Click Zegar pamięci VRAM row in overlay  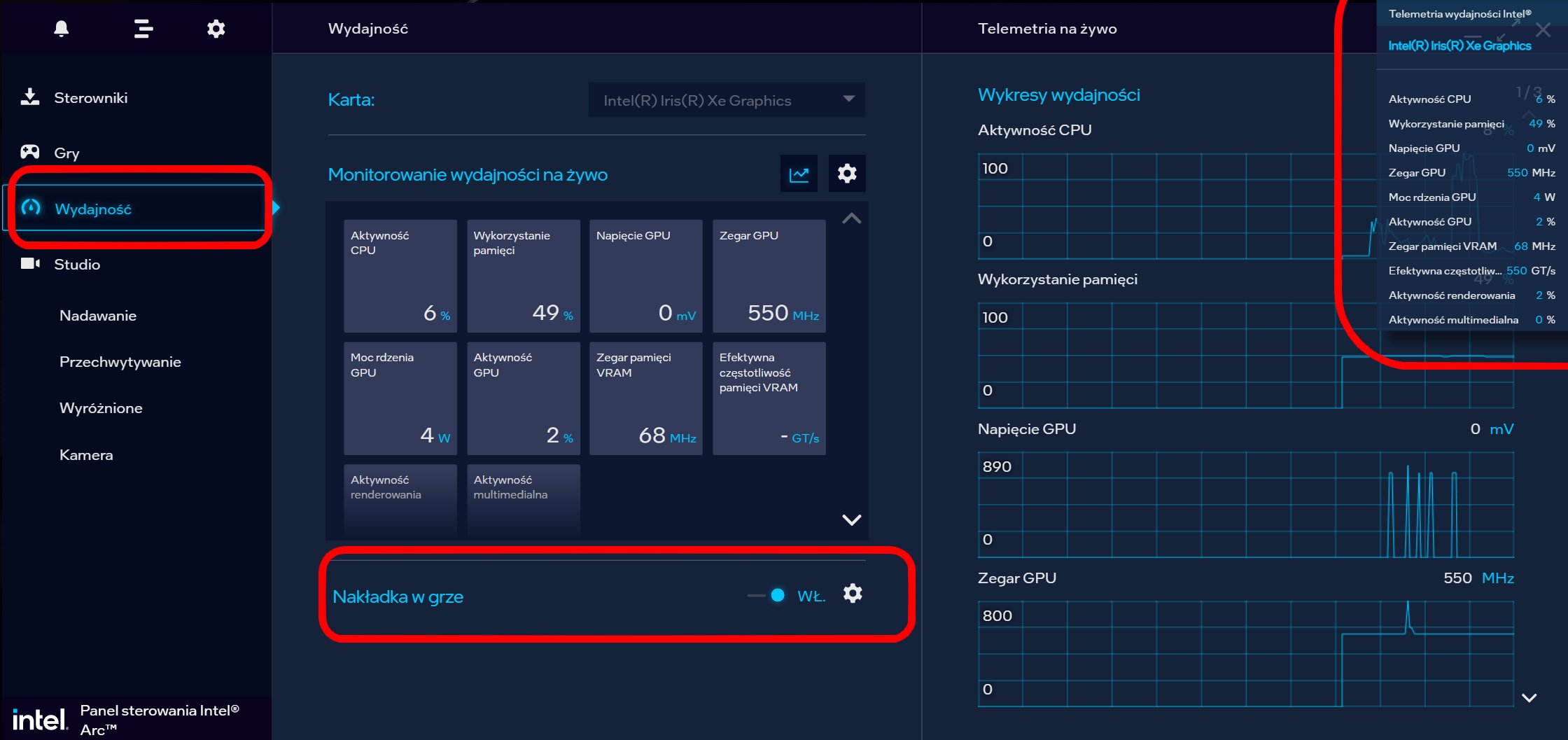click(1471, 246)
